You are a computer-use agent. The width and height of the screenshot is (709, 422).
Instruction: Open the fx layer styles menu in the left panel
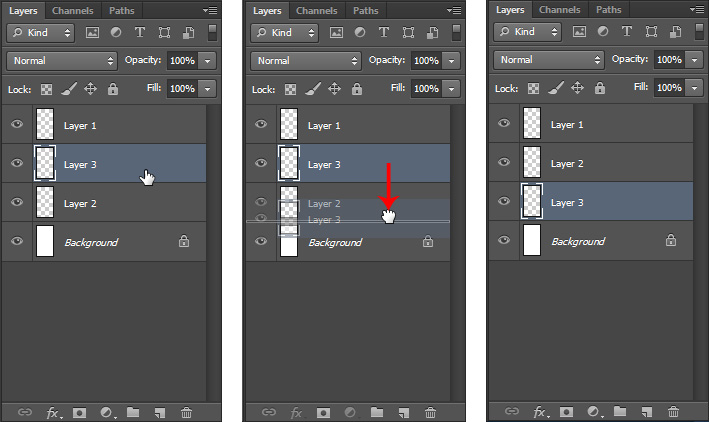[x=53, y=412]
